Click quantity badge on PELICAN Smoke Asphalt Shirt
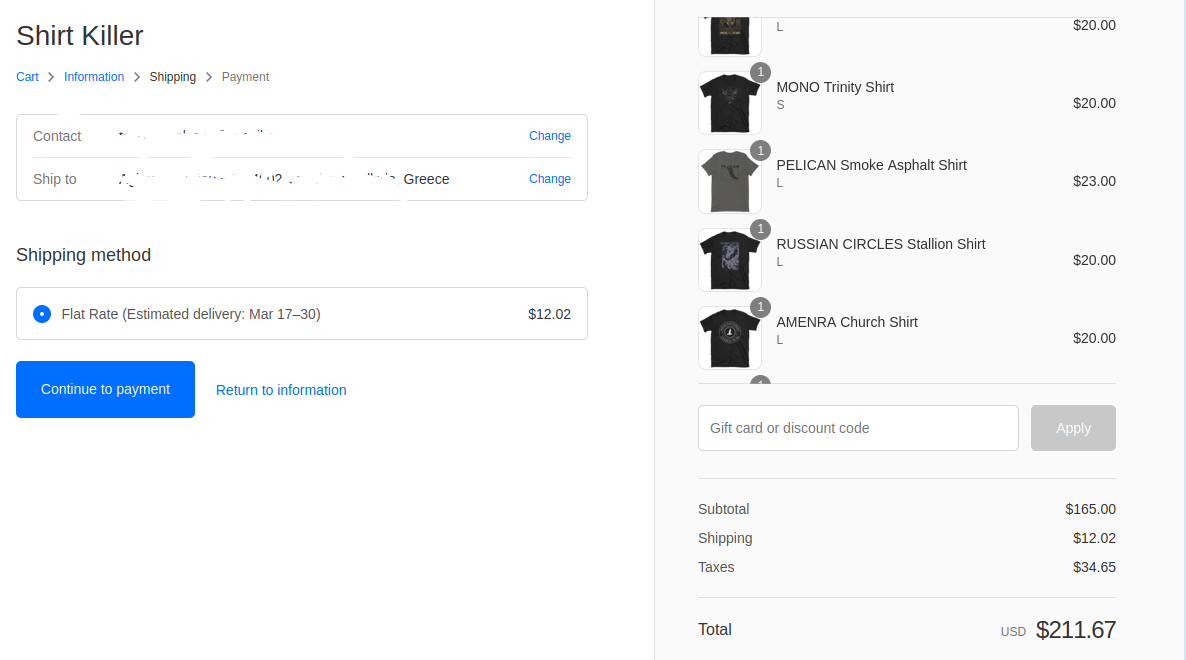Viewport: 1186px width, 660px height. click(x=760, y=150)
